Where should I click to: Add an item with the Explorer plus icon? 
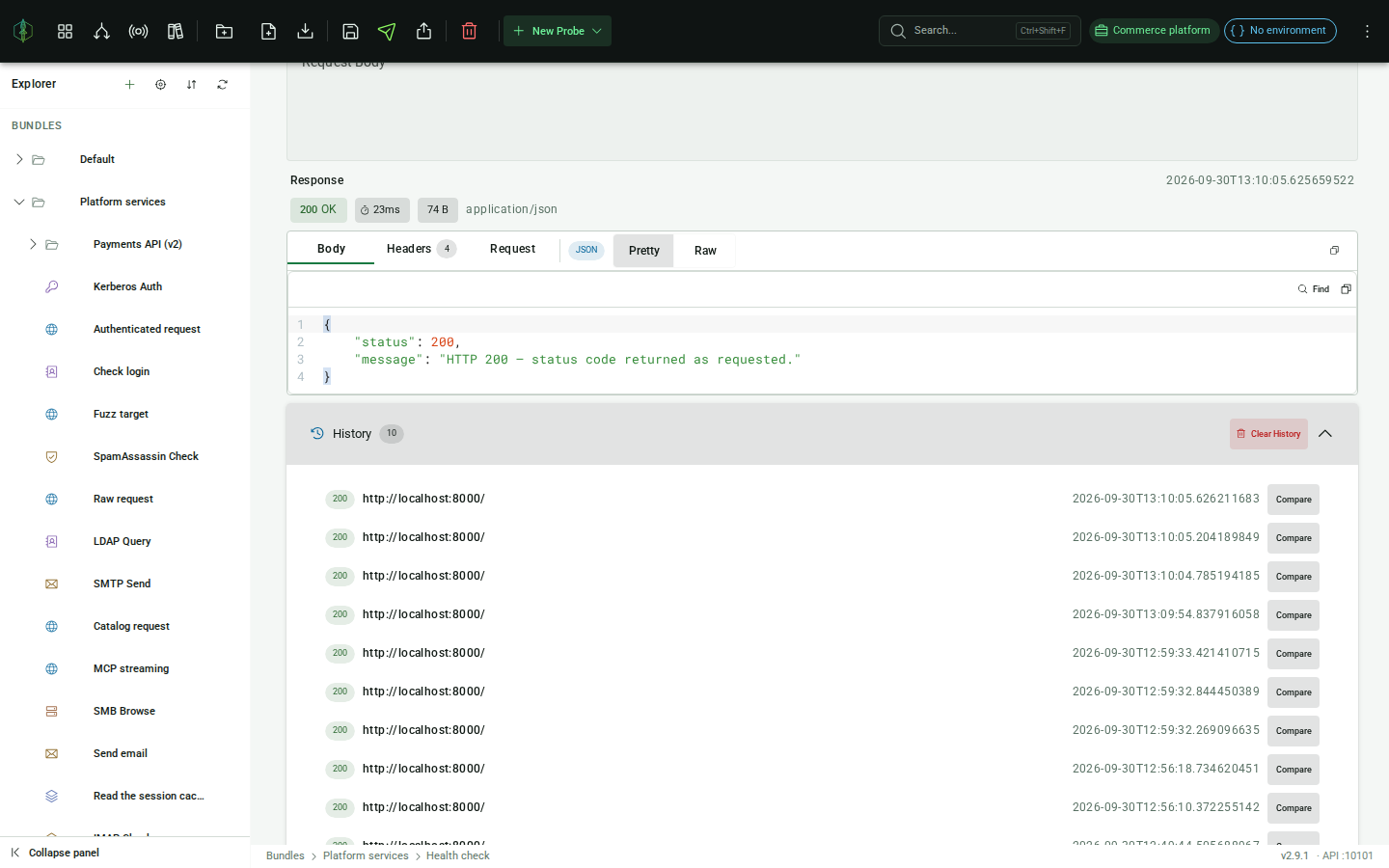pyautogui.click(x=129, y=84)
